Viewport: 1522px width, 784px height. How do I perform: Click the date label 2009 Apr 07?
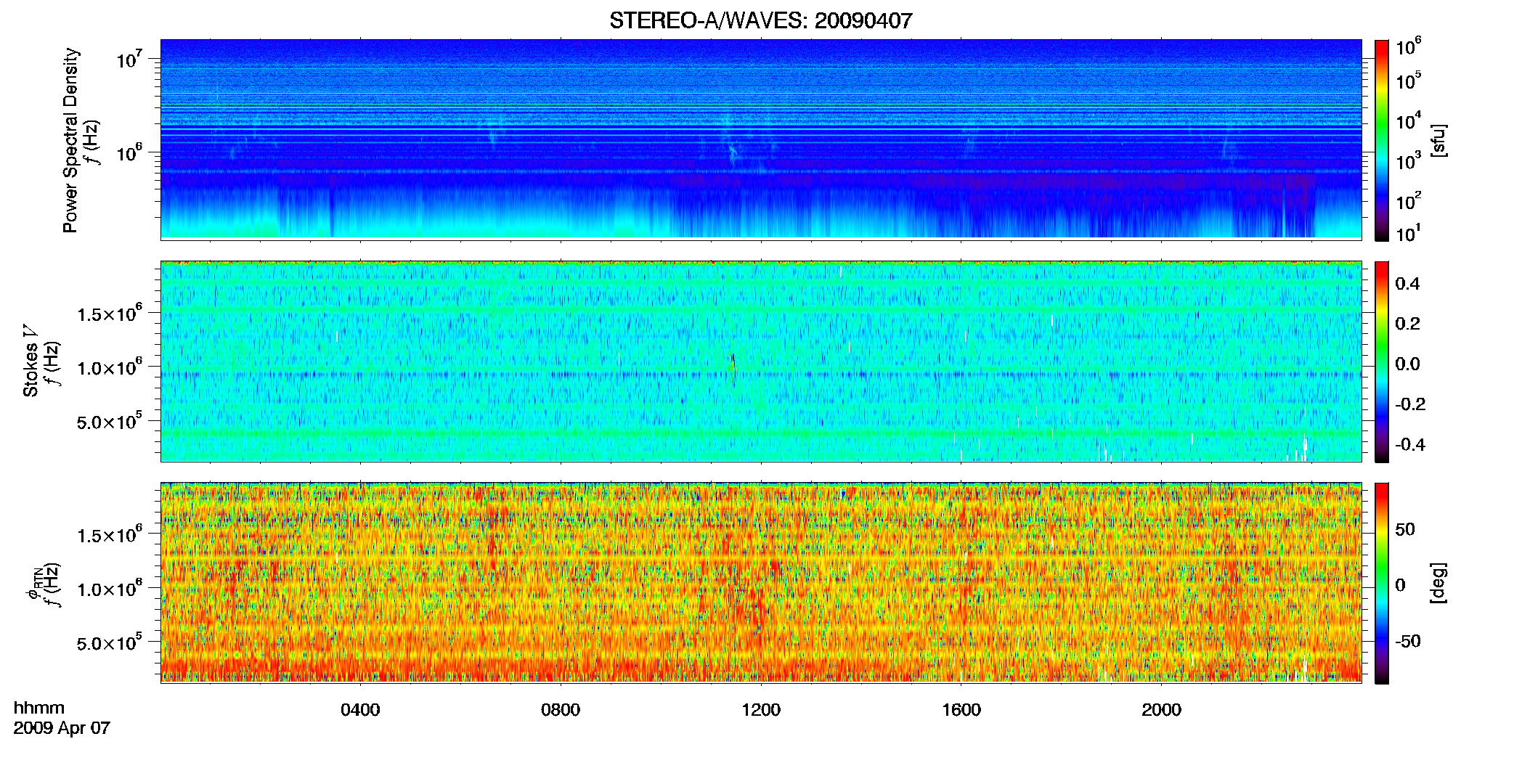(x=62, y=728)
